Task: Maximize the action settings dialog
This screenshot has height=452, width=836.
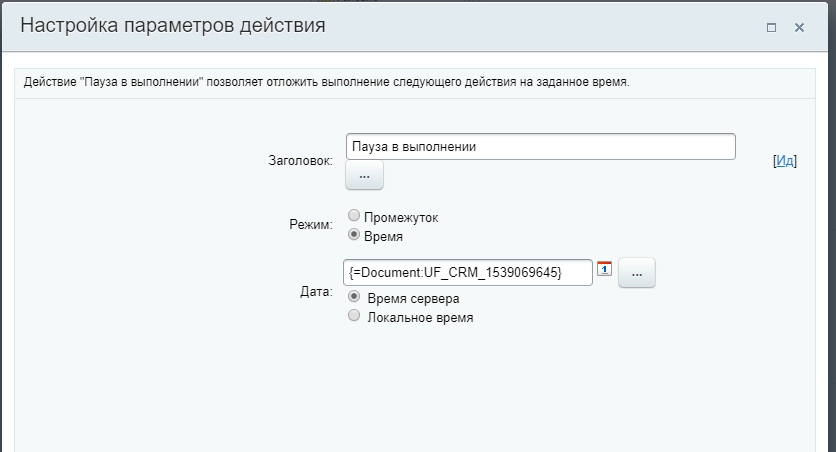Action: point(771,28)
